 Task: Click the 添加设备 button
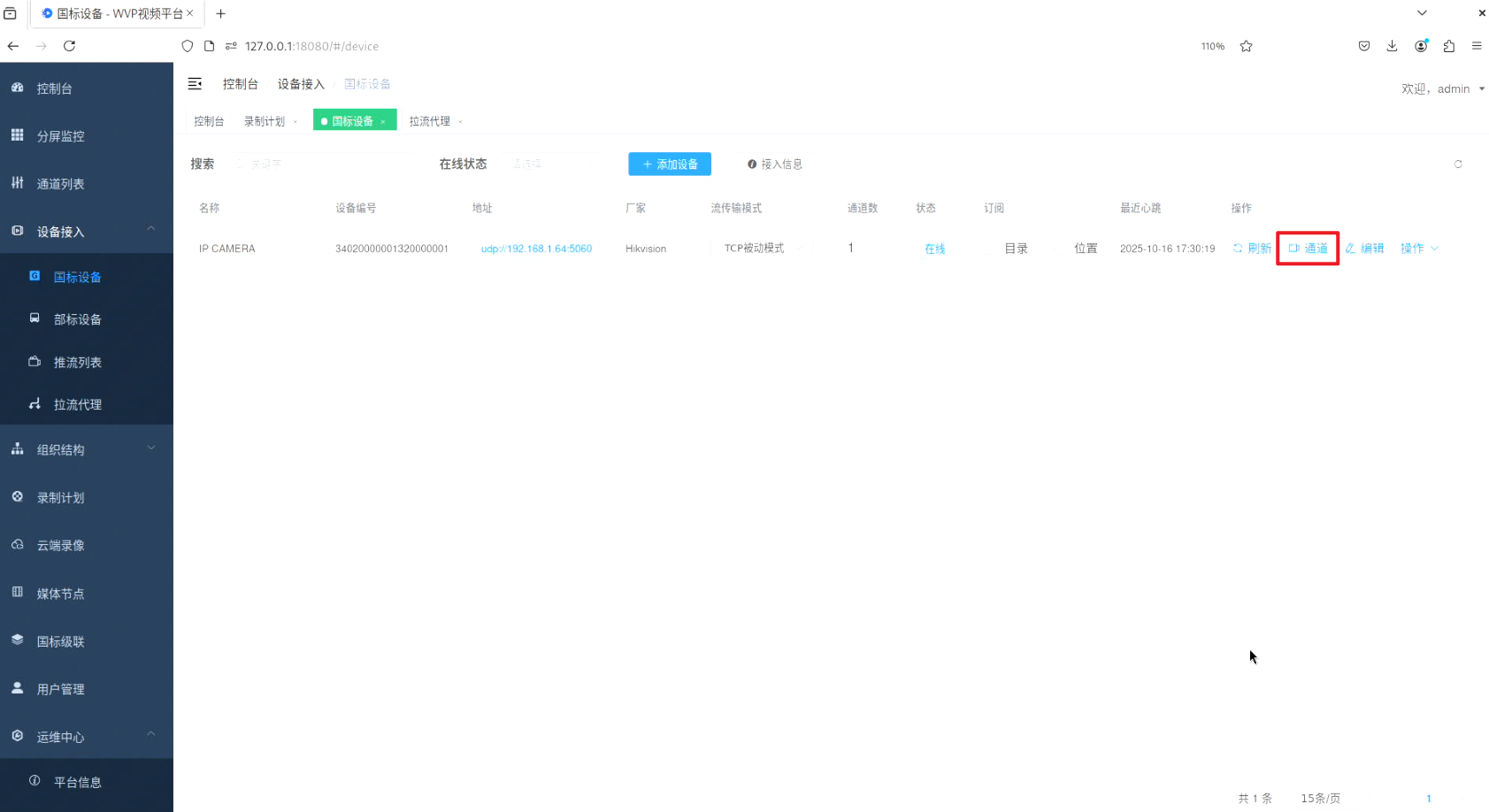point(670,165)
